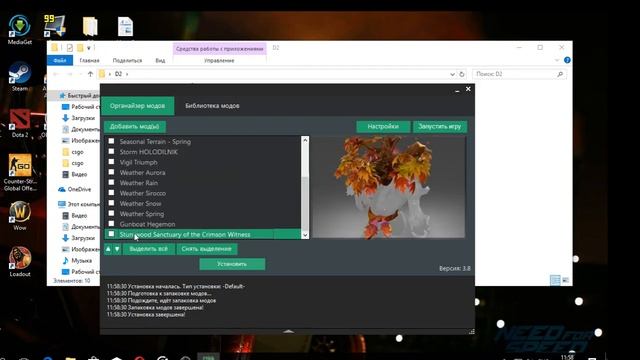Open the Библиотека модов tab
The width and height of the screenshot is (640, 360).
coord(212,106)
